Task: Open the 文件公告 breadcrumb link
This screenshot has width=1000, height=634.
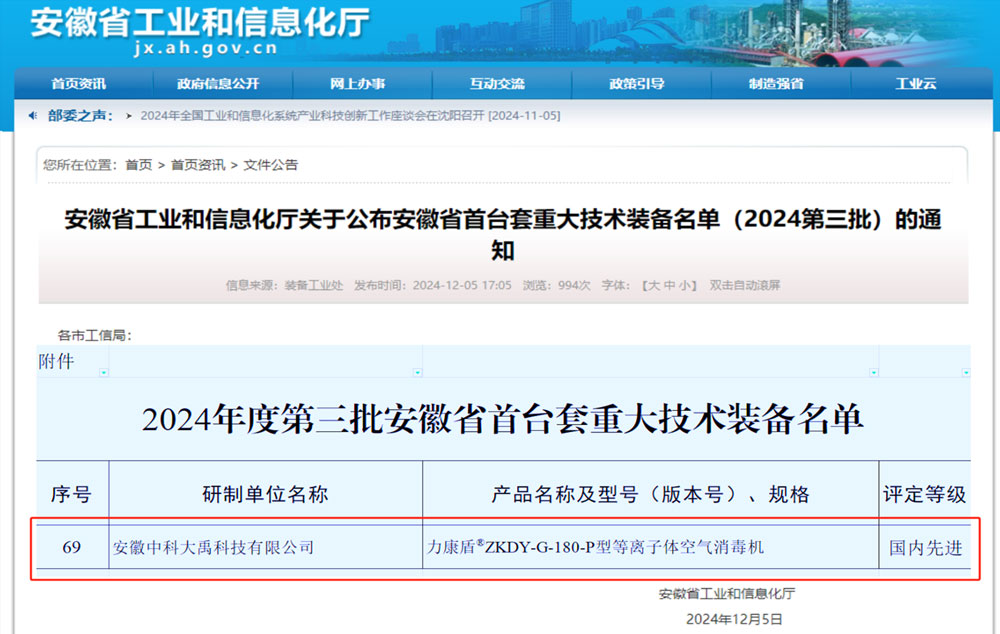Action: pos(271,165)
